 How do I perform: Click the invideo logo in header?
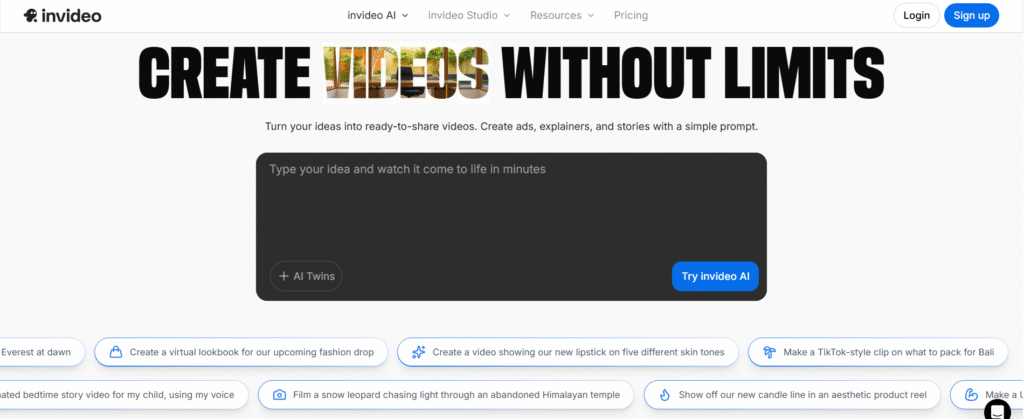pos(63,15)
